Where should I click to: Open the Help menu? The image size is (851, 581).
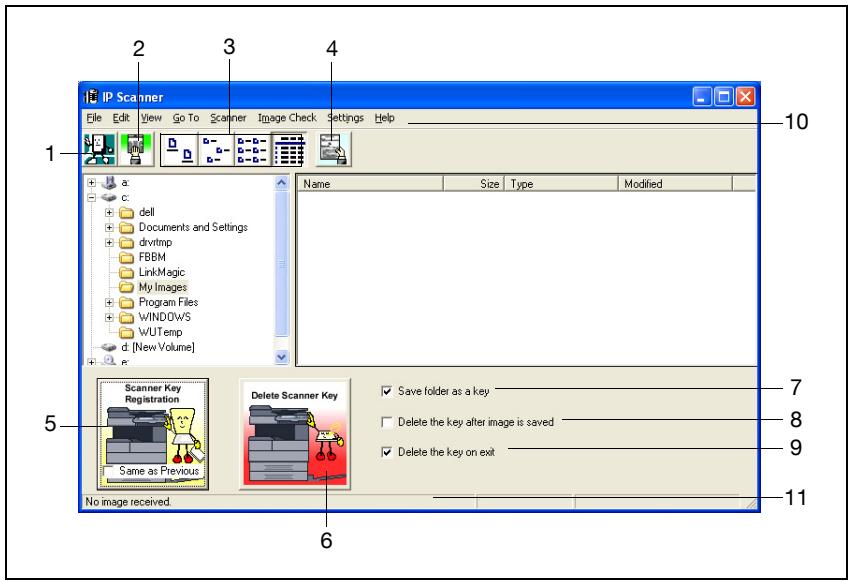coord(385,118)
